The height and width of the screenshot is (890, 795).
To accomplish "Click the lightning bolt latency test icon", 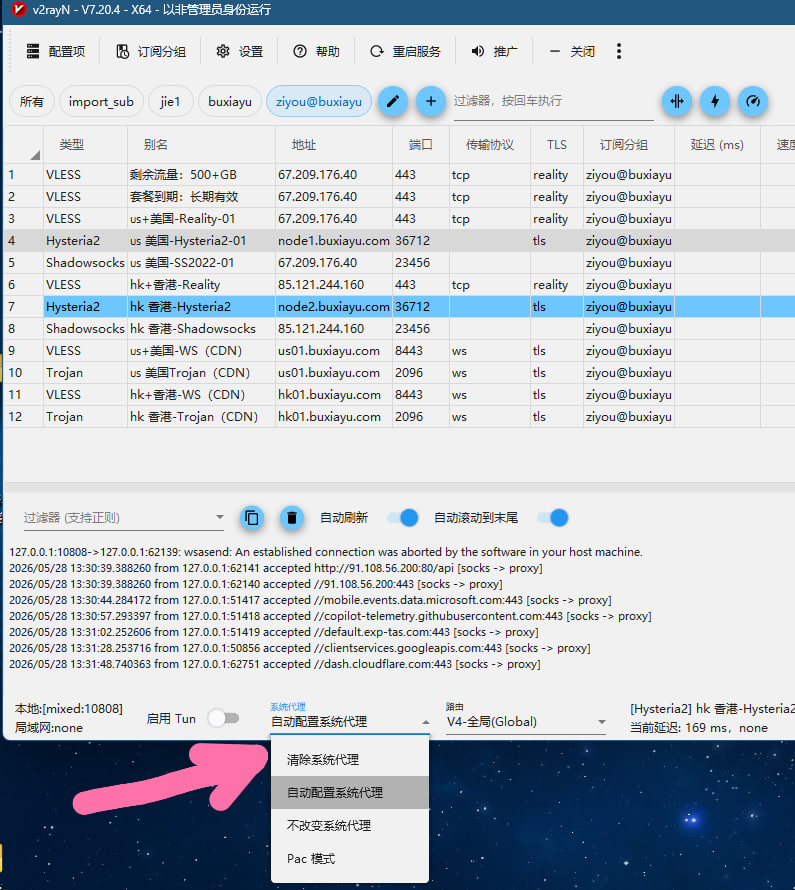I will (x=715, y=102).
